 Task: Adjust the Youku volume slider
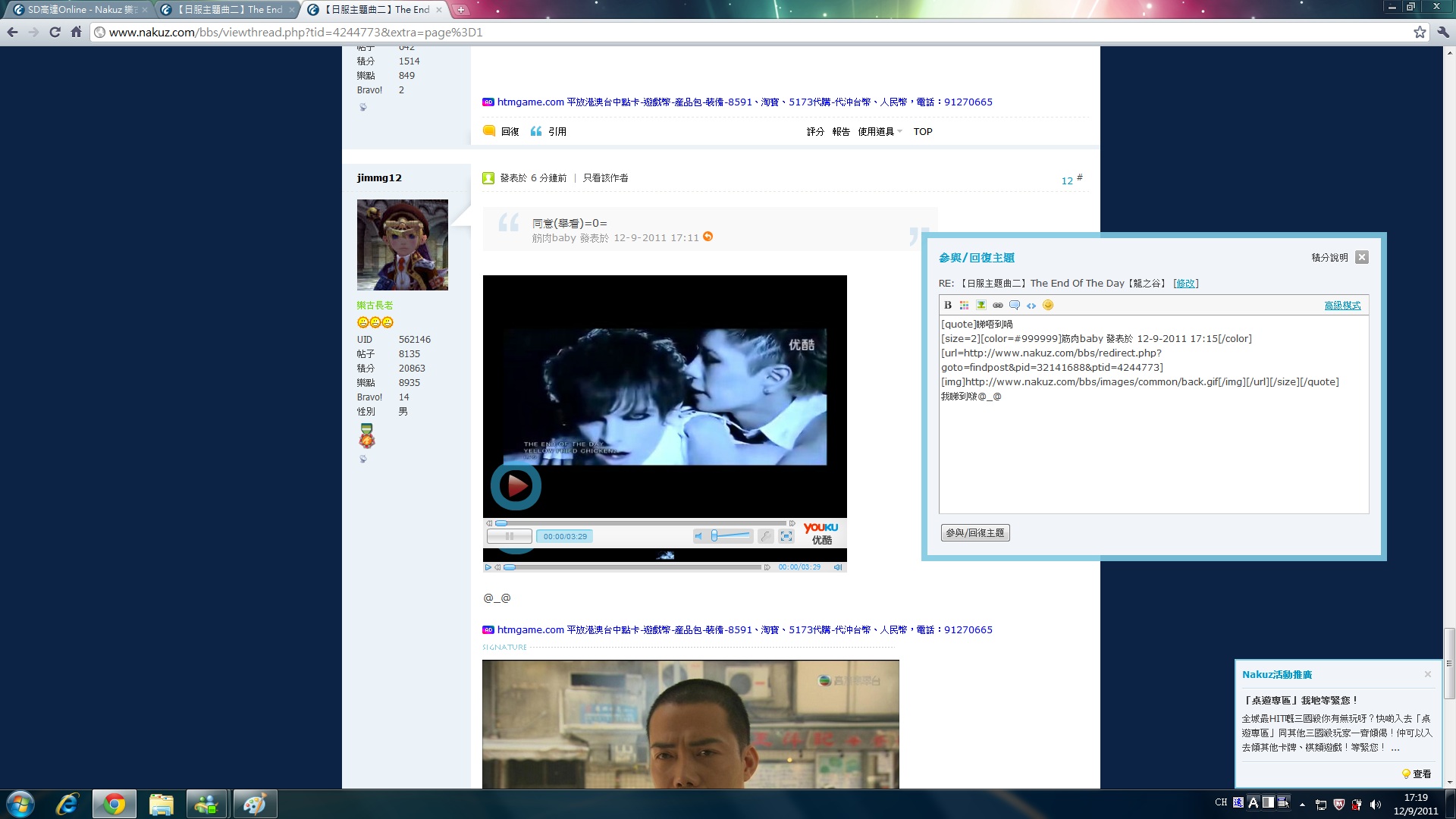point(715,536)
